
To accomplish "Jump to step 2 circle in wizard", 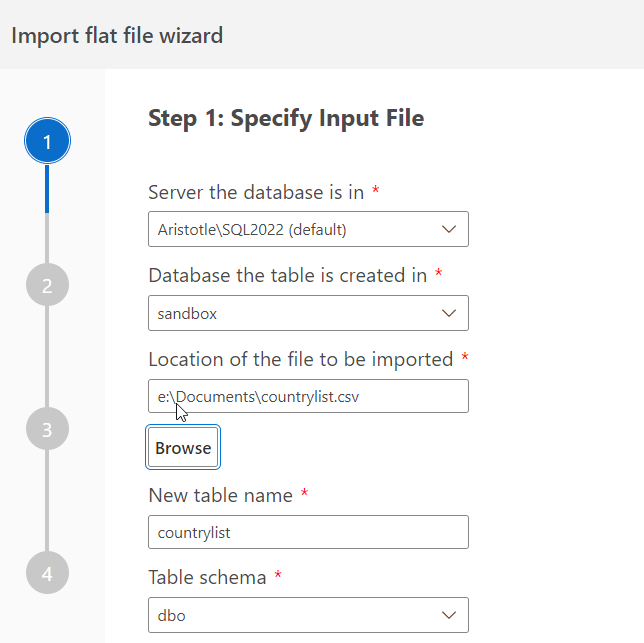I will [x=47, y=286].
